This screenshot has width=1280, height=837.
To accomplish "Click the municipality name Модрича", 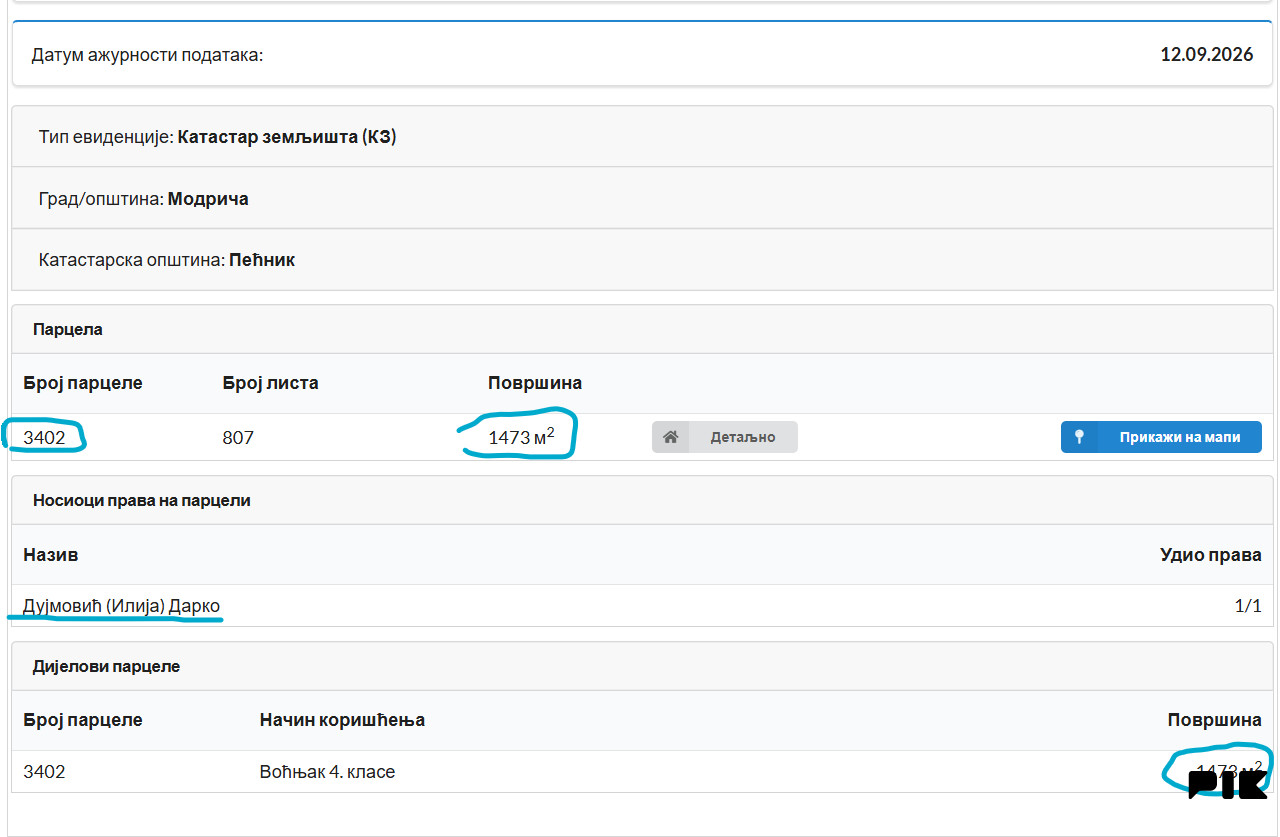I will (208, 199).
